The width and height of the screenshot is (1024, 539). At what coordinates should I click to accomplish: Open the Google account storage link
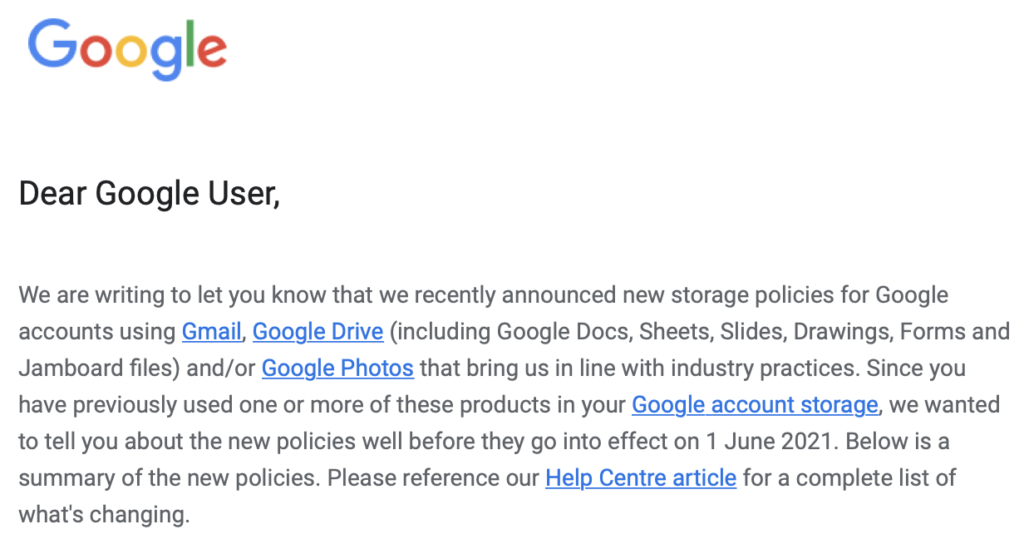(x=755, y=405)
